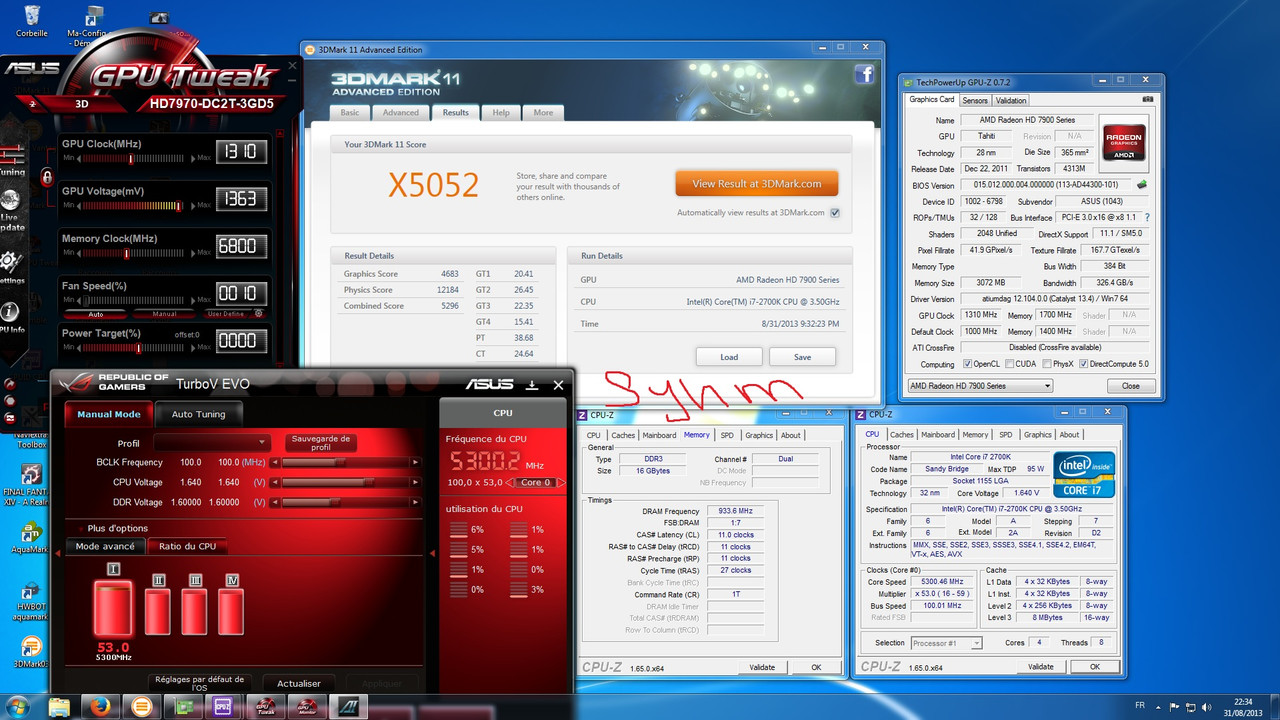Click View Result at 3DMark.com button
This screenshot has height=720, width=1280.
click(756, 183)
